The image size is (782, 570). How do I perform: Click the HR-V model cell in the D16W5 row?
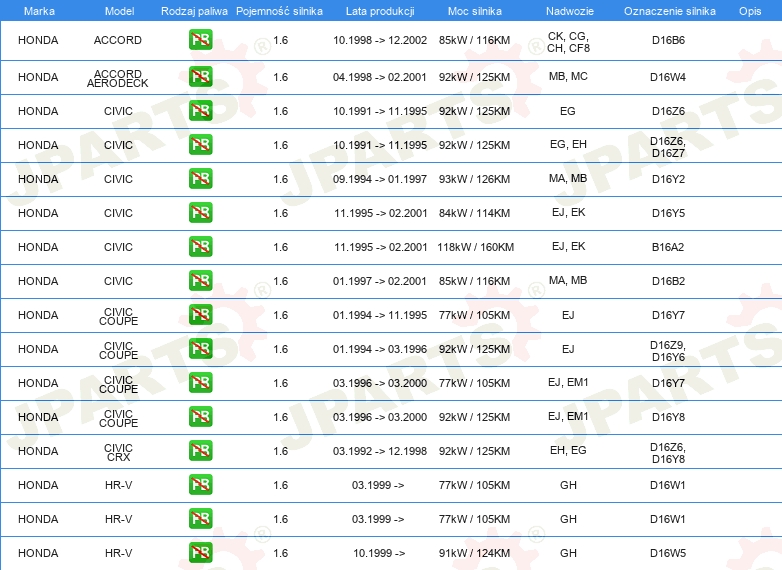tap(118, 553)
